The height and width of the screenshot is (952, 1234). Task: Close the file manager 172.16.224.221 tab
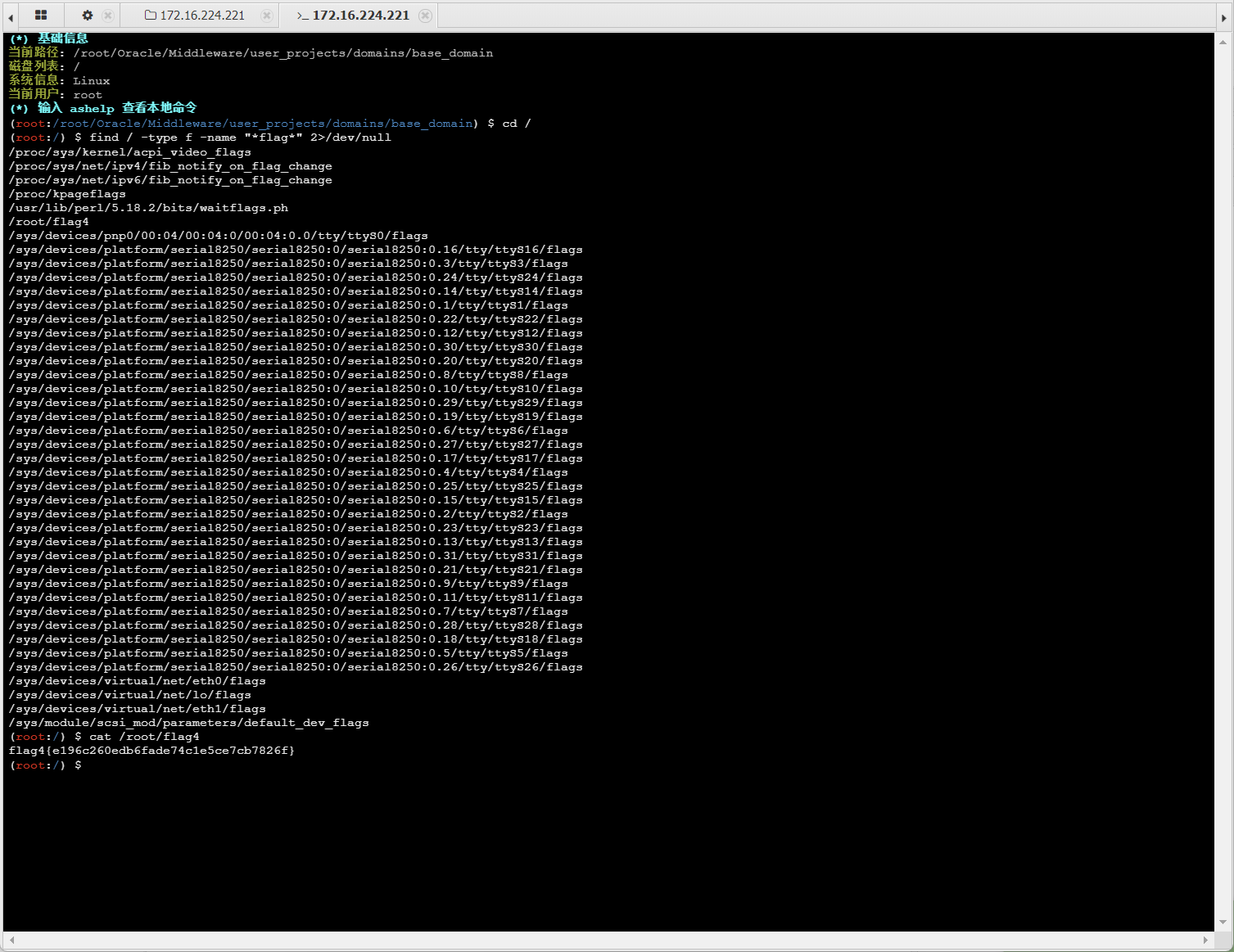coord(266,15)
